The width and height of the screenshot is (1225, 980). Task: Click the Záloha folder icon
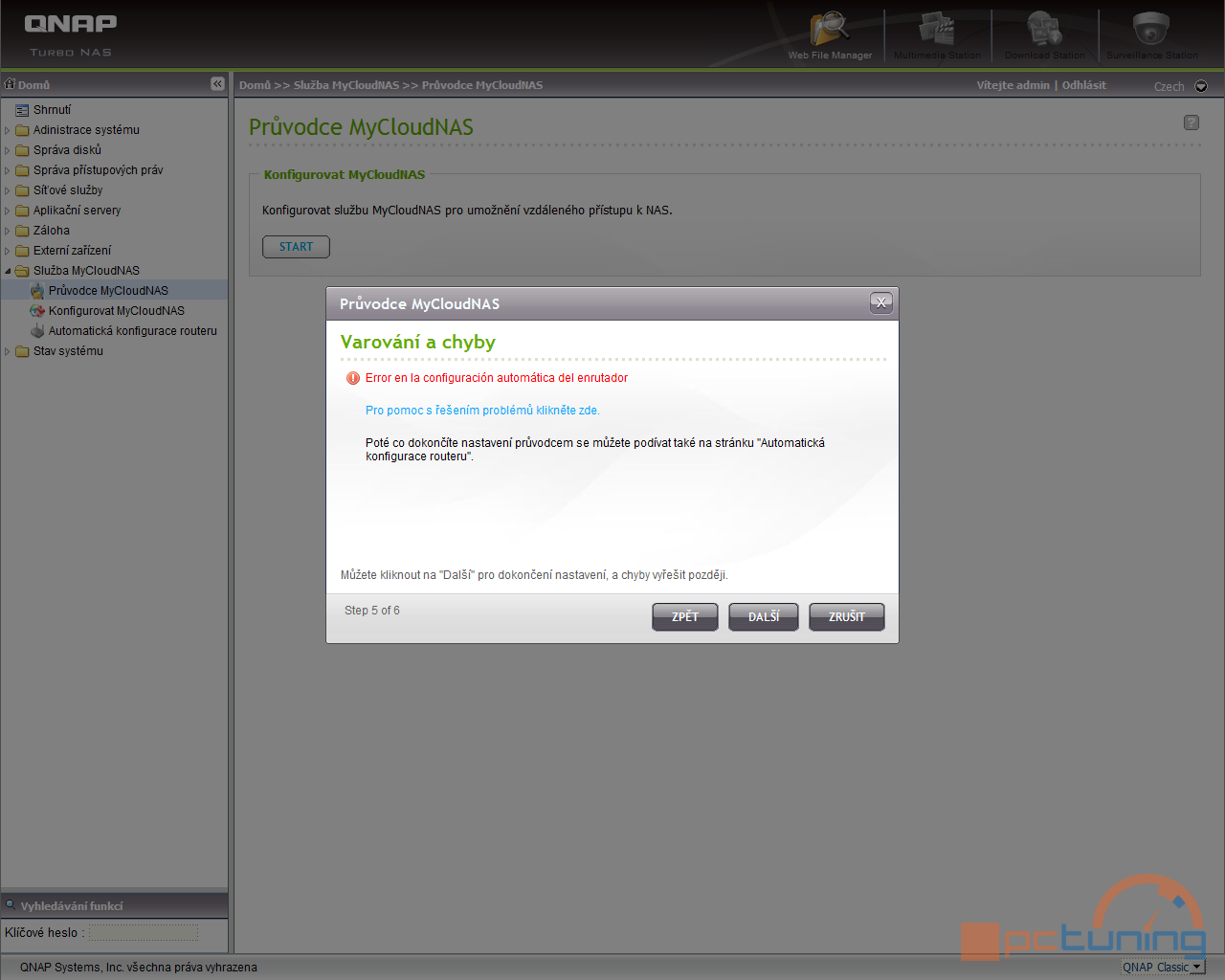pyautogui.click(x=22, y=231)
